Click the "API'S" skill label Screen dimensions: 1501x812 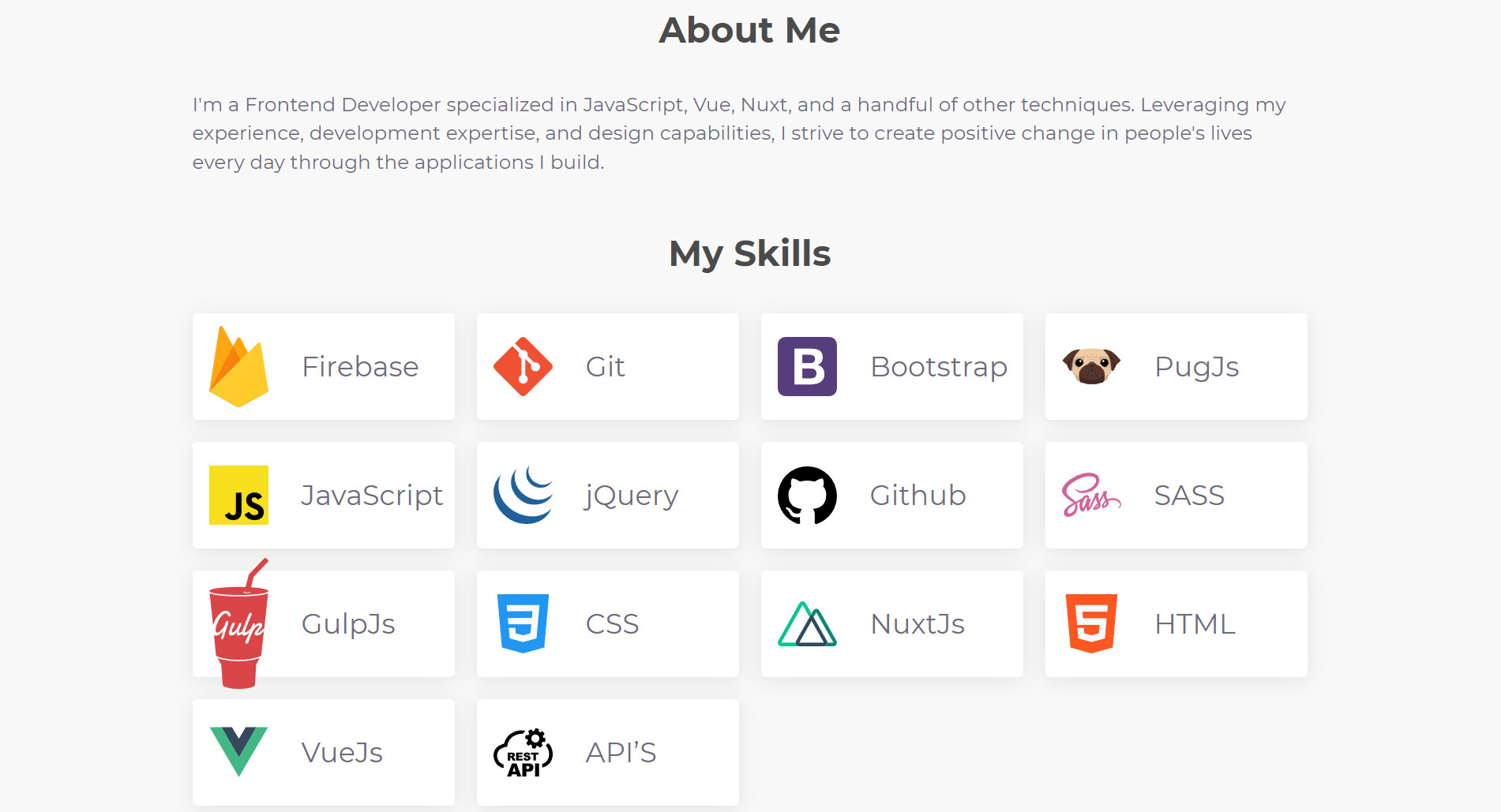(x=621, y=753)
